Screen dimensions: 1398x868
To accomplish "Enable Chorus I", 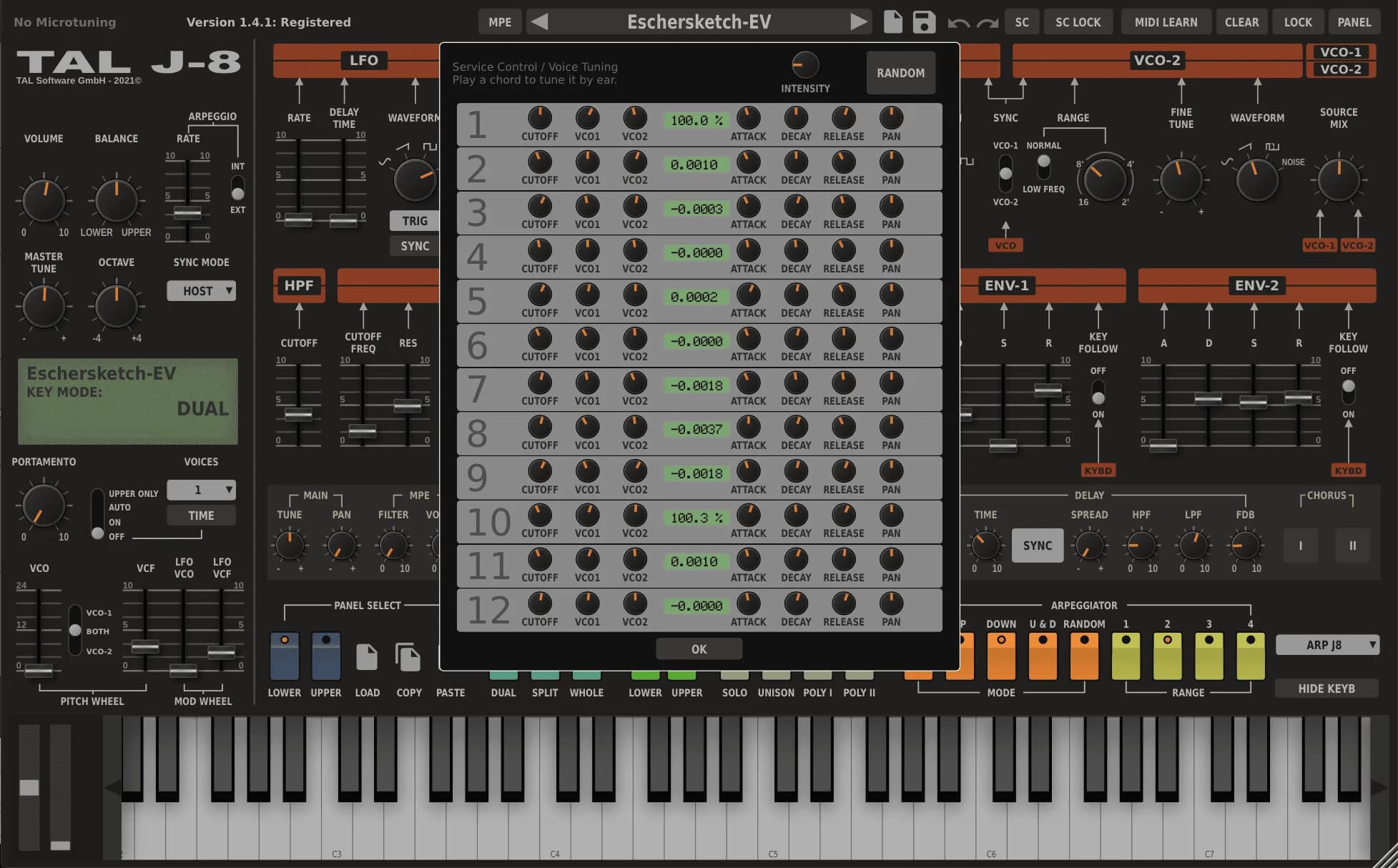I will point(1301,546).
